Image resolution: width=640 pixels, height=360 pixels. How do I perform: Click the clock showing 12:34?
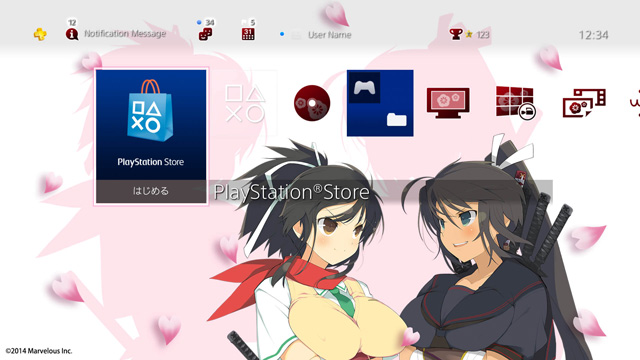[x=593, y=35]
